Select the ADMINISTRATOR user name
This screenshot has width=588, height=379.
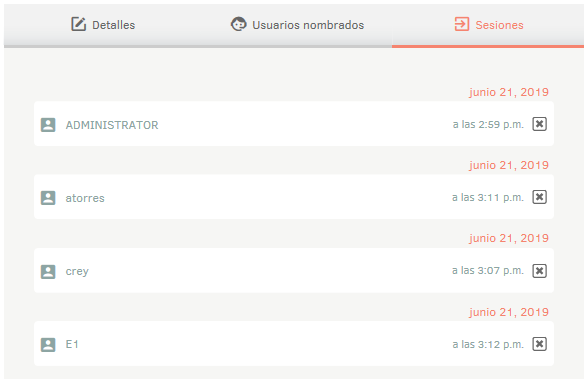click(x=112, y=125)
